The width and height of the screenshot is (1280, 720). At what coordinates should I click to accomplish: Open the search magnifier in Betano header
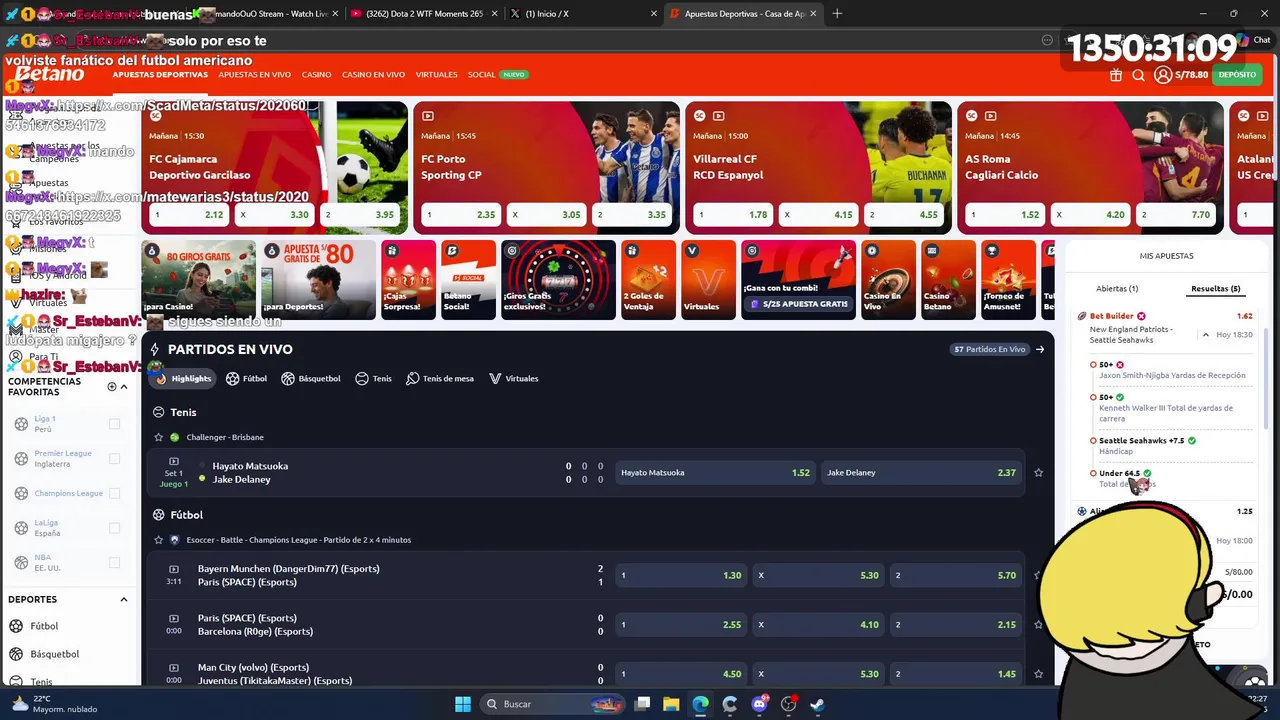coord(1138,75)
